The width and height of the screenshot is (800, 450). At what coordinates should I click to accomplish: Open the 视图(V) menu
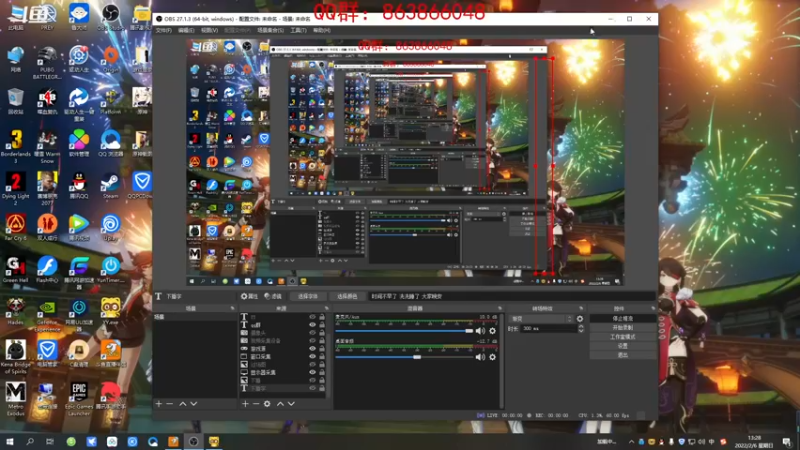[x=209, y=31]
